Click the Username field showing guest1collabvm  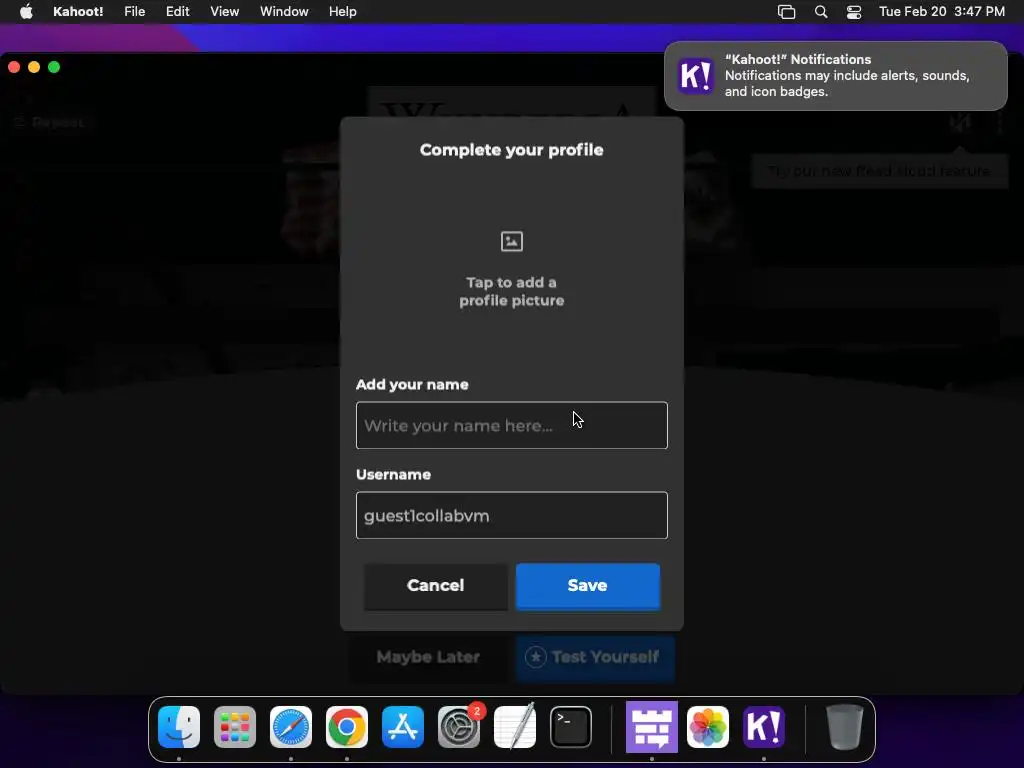pos(511,515)
